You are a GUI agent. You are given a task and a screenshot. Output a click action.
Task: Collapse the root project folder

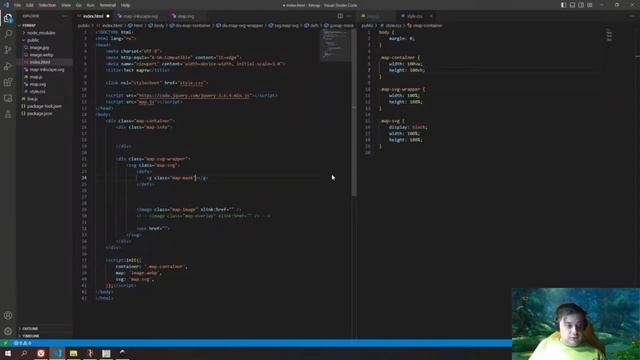[29, 25]
